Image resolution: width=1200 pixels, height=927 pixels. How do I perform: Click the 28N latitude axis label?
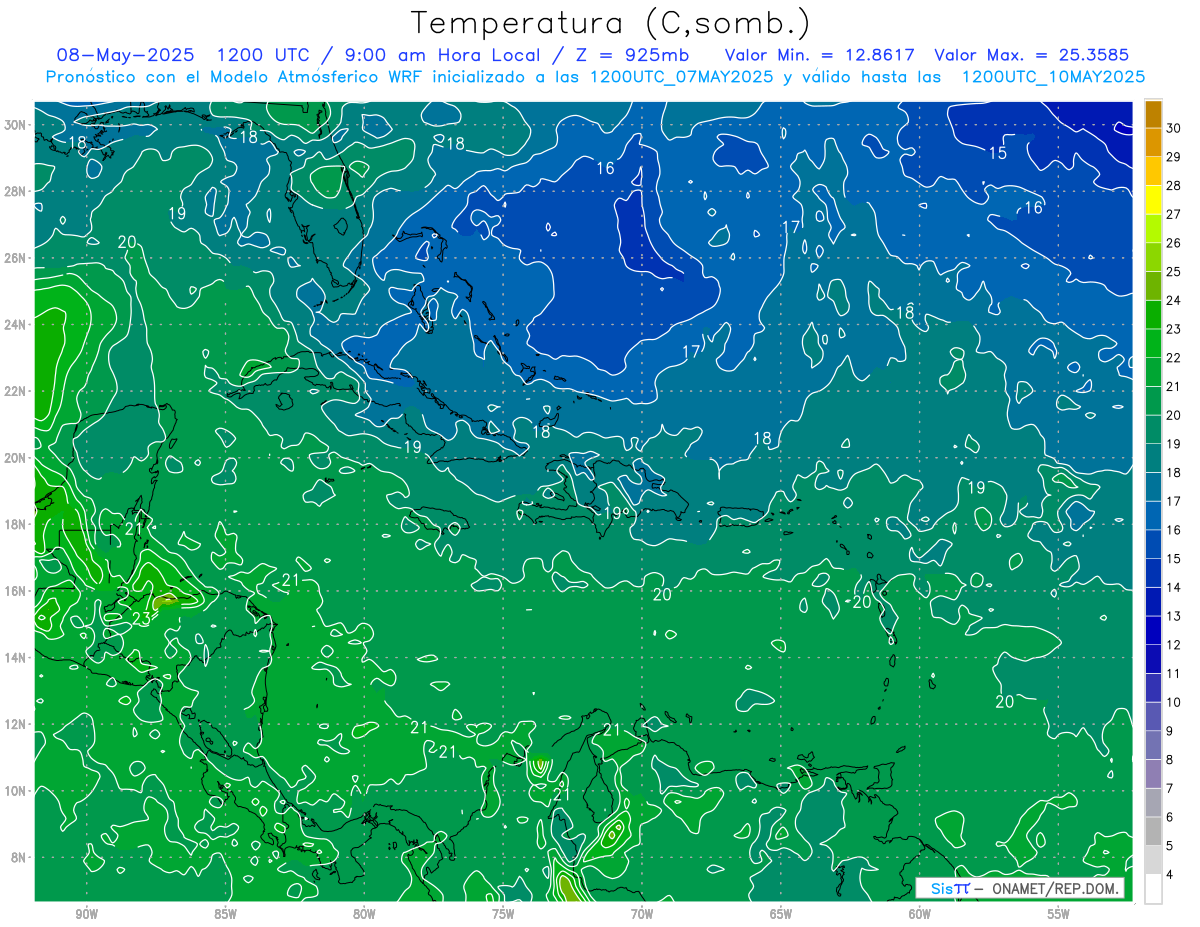point(15,191)
